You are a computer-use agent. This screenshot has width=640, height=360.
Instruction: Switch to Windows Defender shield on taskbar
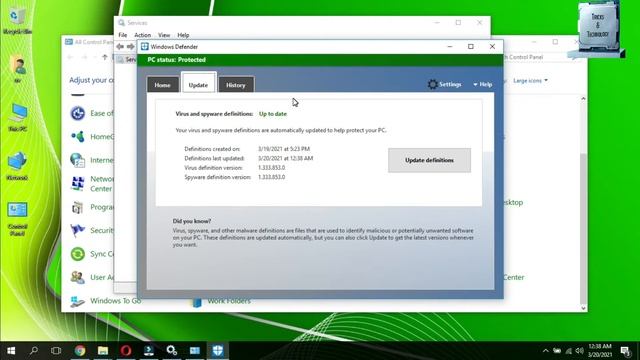pos(218,351)
